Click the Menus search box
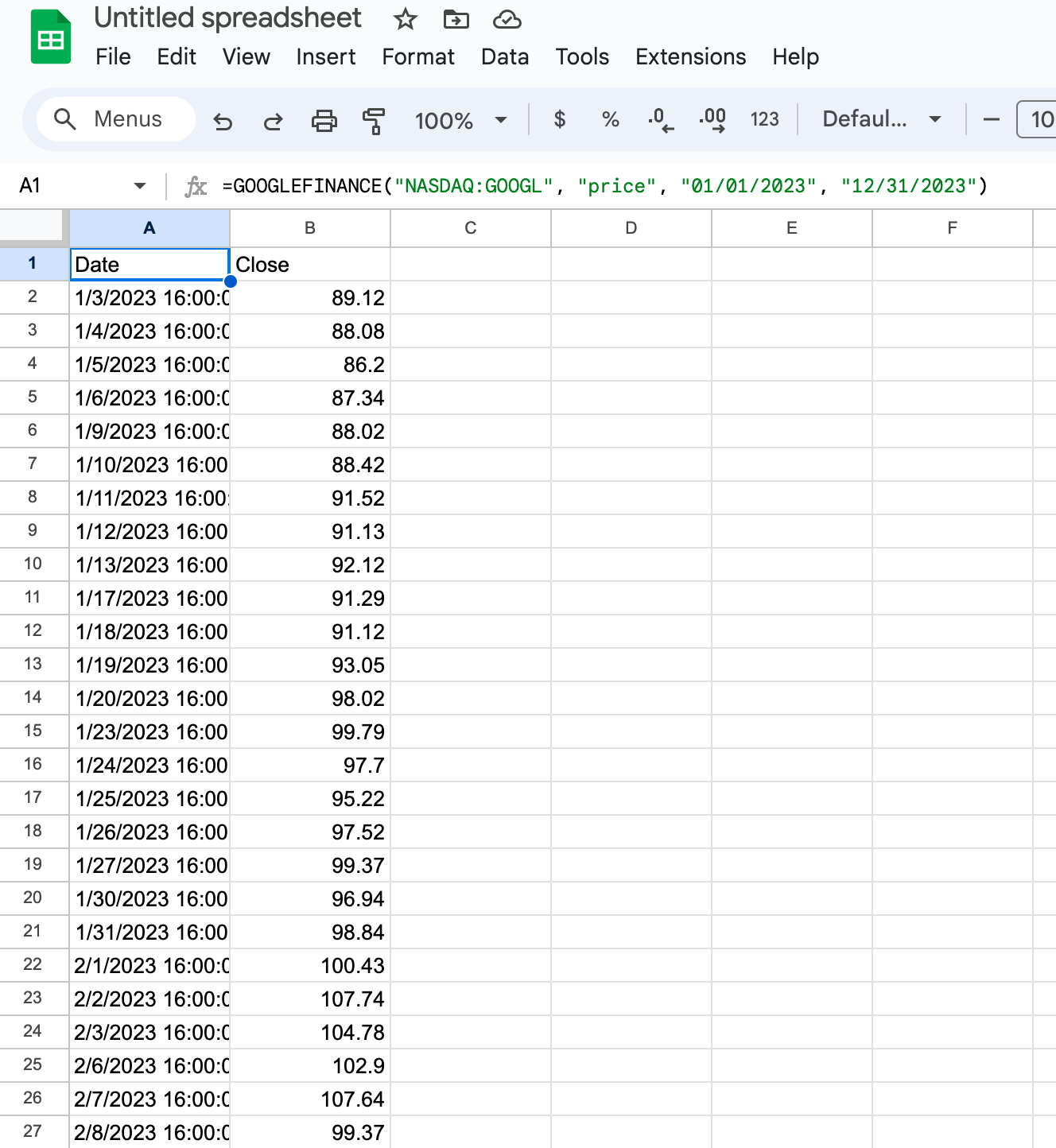Image resolution: width=1056 pixels, height=1148 pixels. 116,119
